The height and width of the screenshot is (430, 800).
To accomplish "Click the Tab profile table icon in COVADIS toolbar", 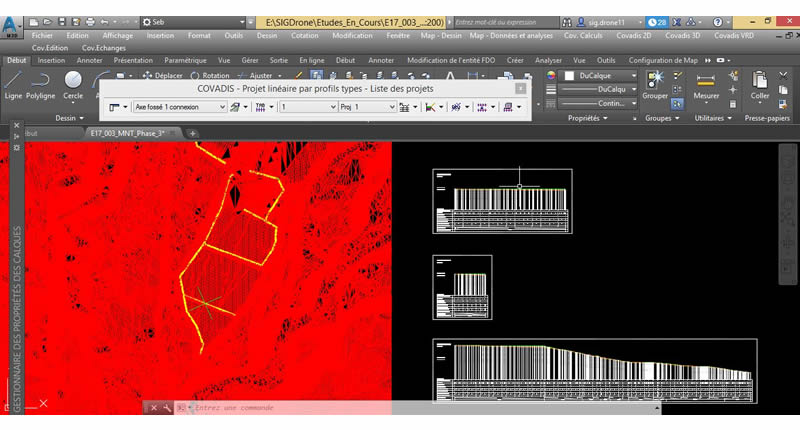I will click(x=260, y=107).
